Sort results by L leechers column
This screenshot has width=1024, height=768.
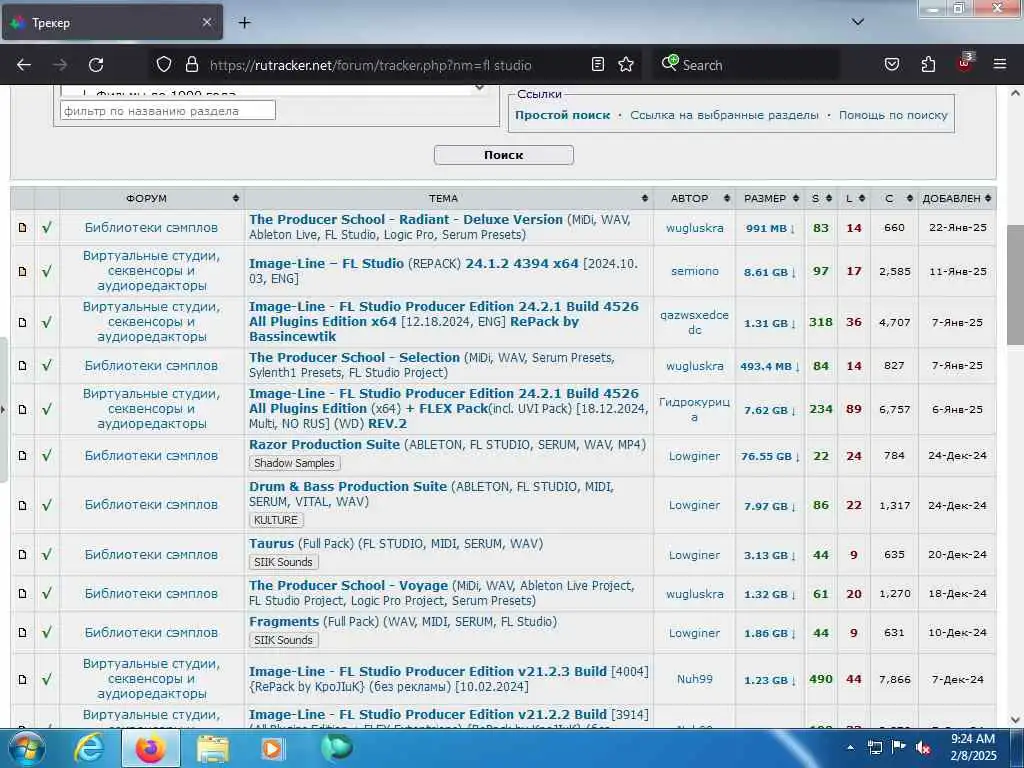click(x=854, y=199)
